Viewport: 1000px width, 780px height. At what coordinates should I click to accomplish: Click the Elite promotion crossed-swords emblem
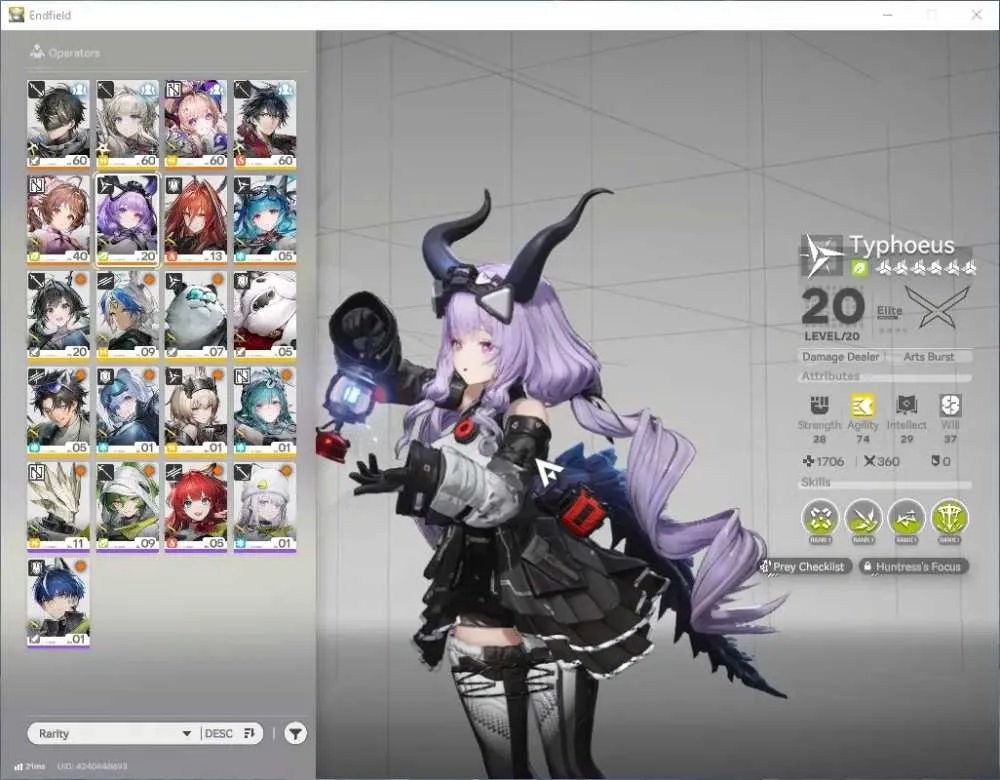[x=937, y=307]
